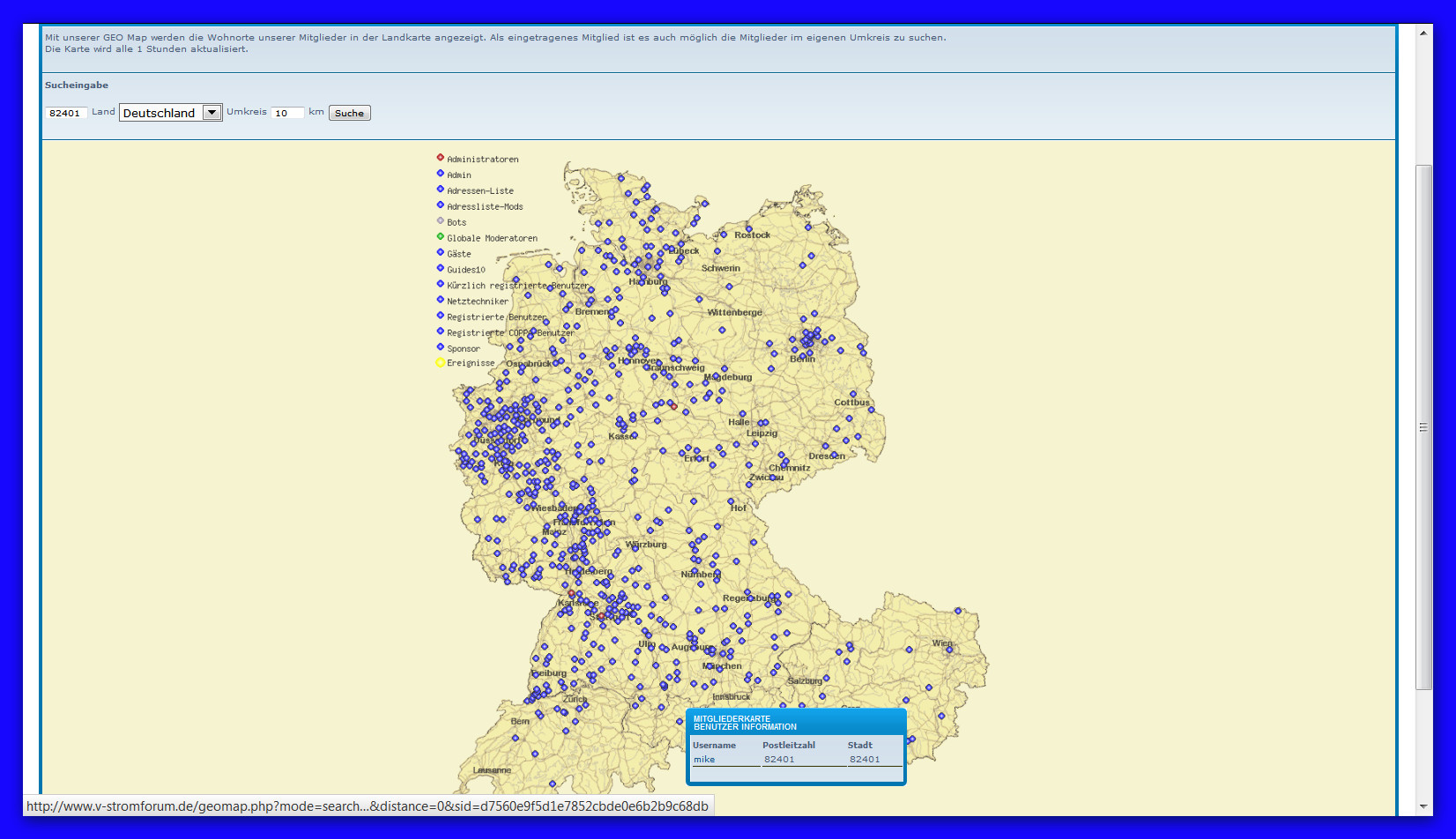Click the Registrierte Benutzer legend marker
1456x839 pixels.
(441, 316)
